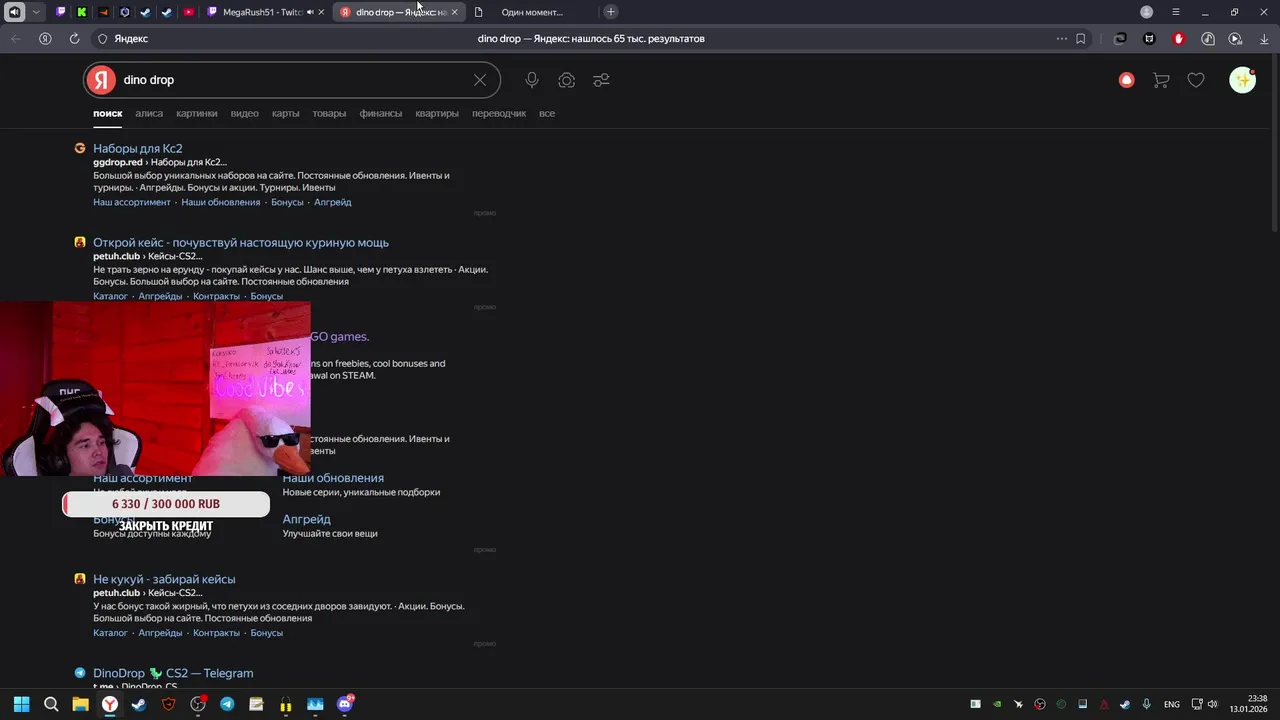Start voice search with microphone icon
The image size is (1280, 720).
(x=532, y=80)
